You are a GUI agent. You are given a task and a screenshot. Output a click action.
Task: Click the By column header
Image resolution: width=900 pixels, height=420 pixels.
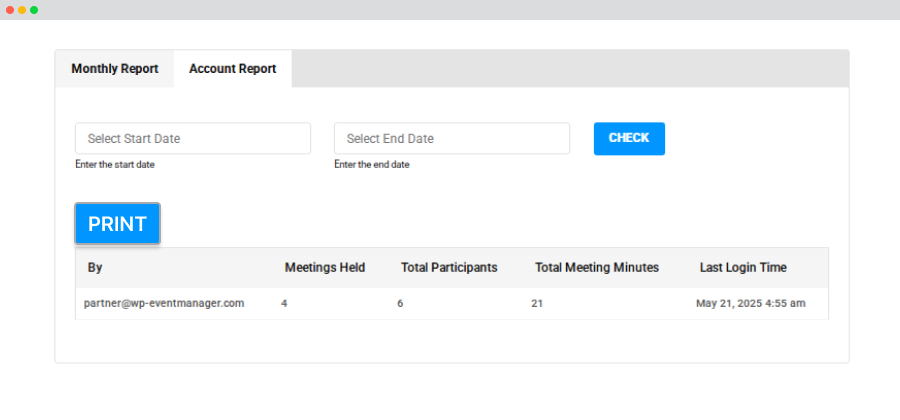[95, 267]
